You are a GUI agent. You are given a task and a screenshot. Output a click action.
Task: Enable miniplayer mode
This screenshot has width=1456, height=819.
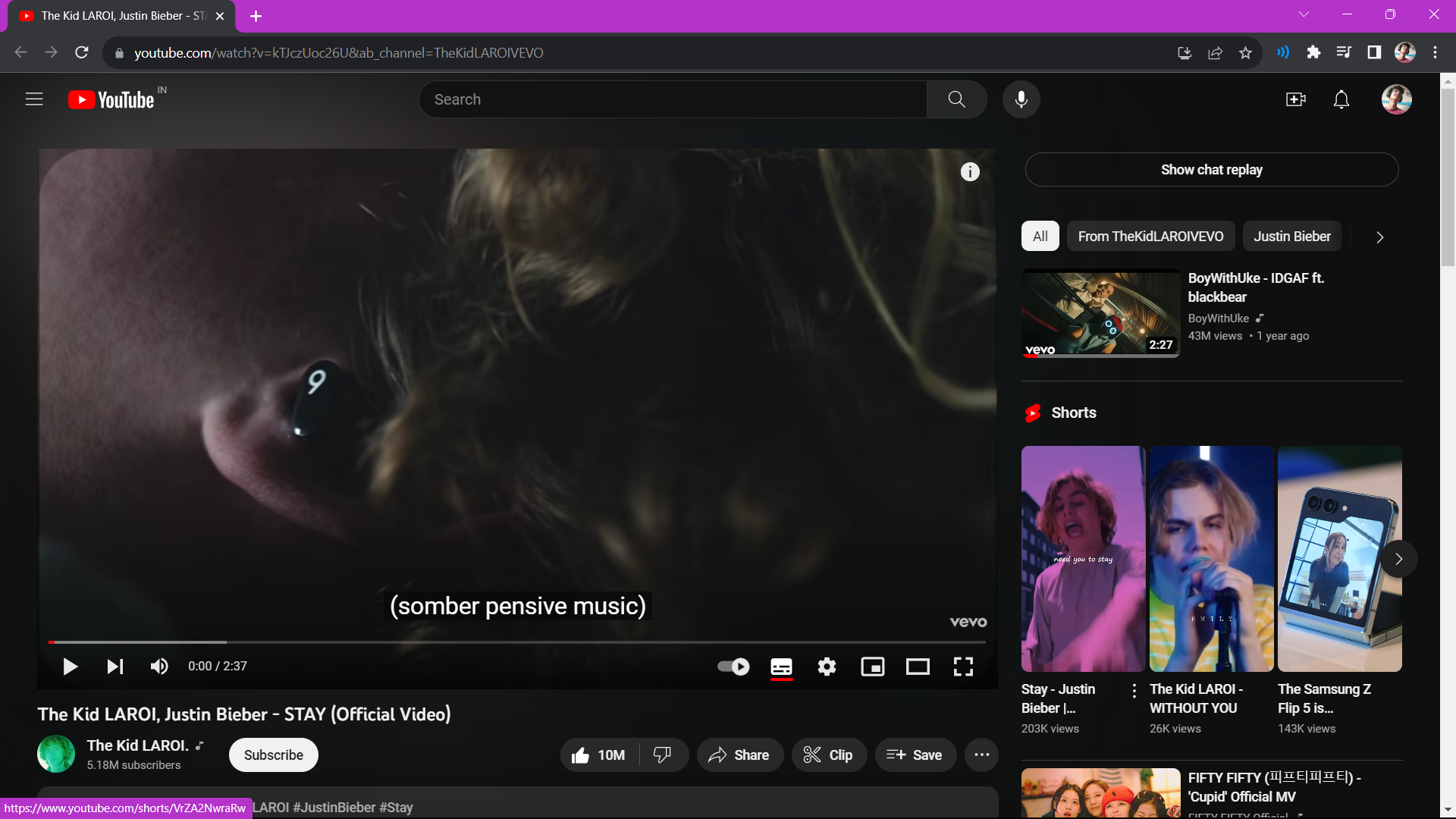873,667
